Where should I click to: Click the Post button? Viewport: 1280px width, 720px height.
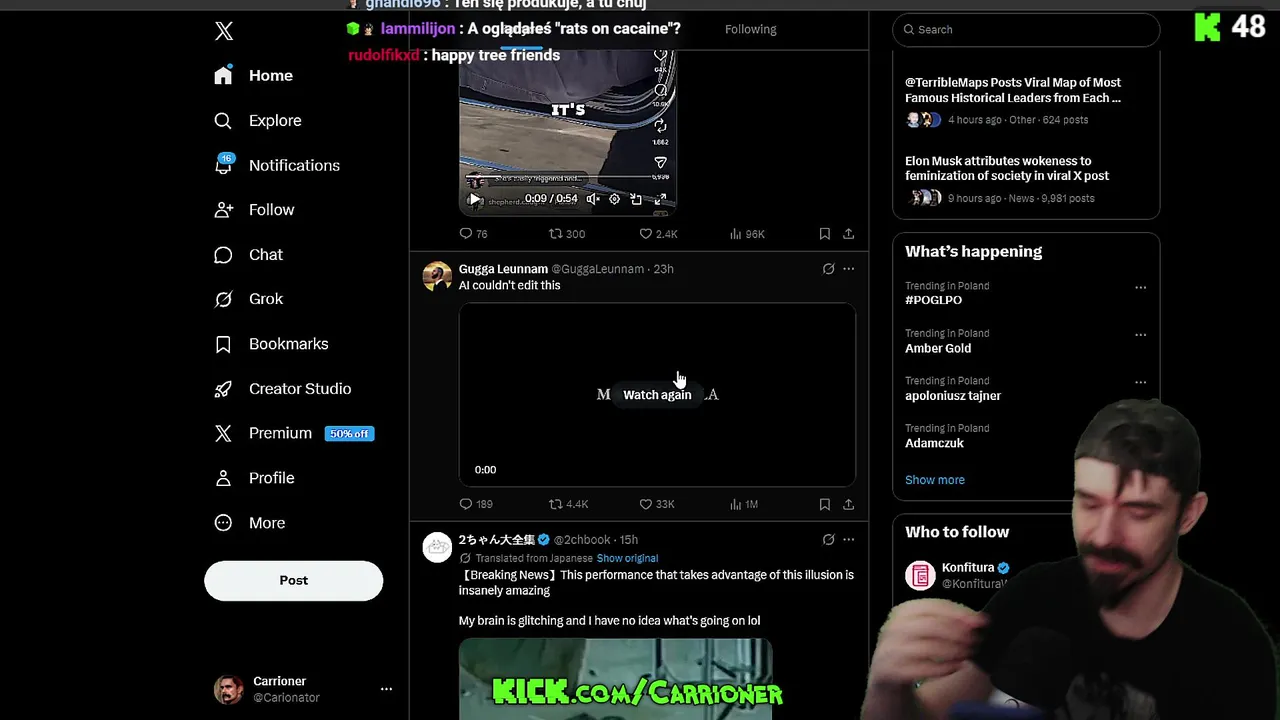tap(293, 581)
